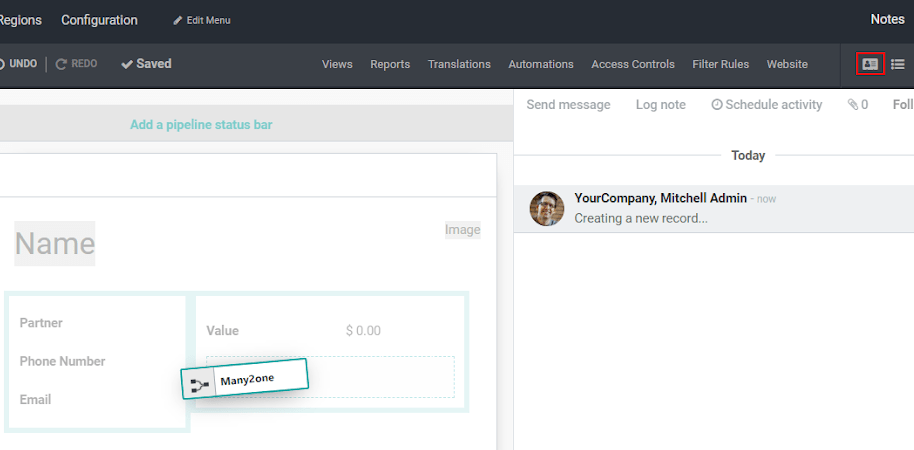Switch to the list view icon
Screen dimensions: 914x450
[x=898, y=64]
